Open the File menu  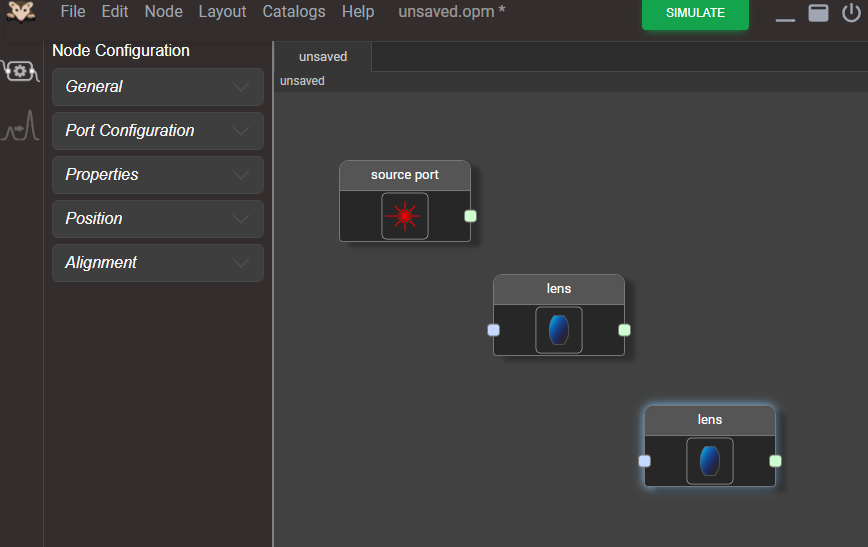click(73, 12)
